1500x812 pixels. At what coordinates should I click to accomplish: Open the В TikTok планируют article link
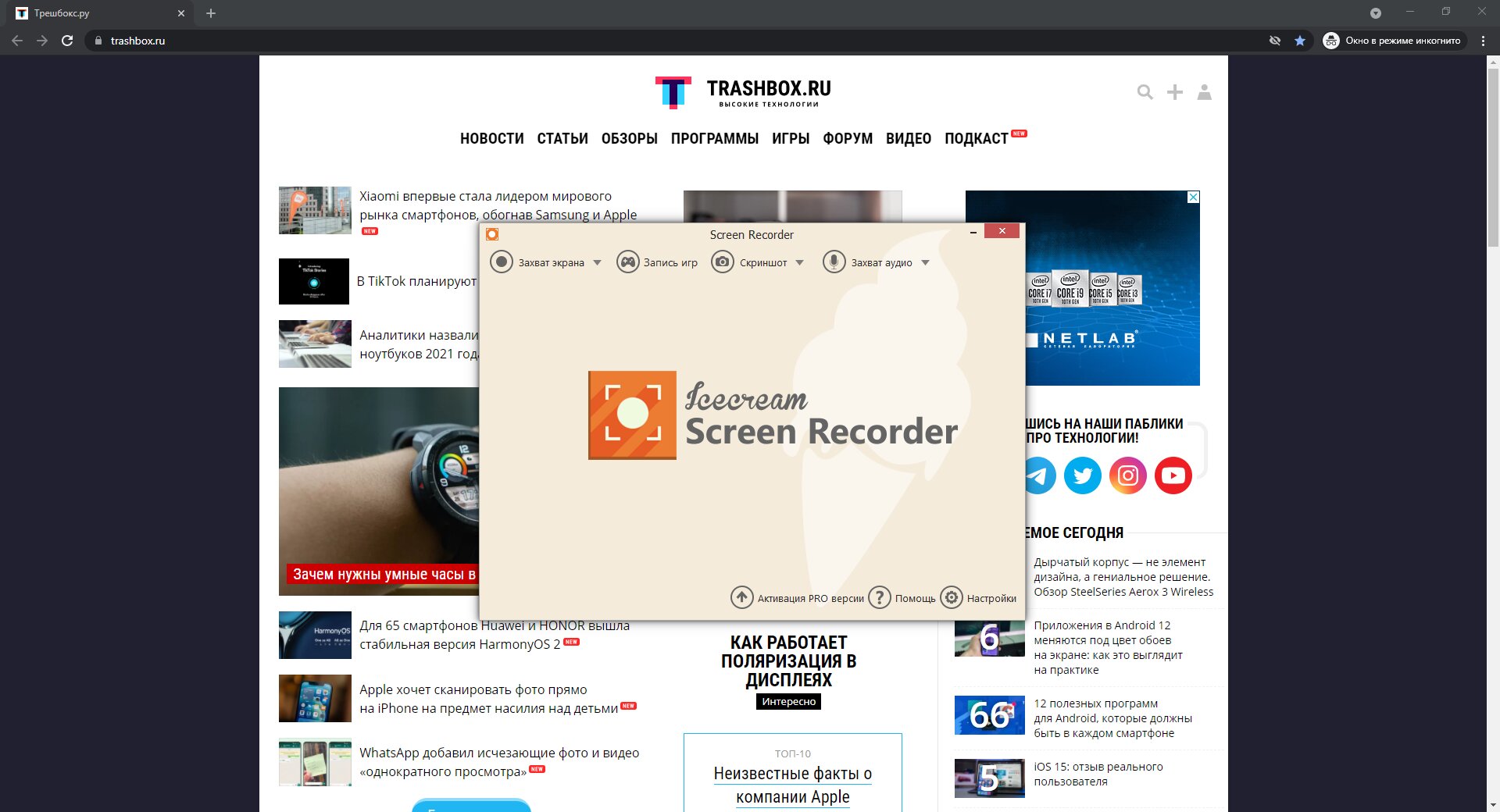click(x=416, y=281)
